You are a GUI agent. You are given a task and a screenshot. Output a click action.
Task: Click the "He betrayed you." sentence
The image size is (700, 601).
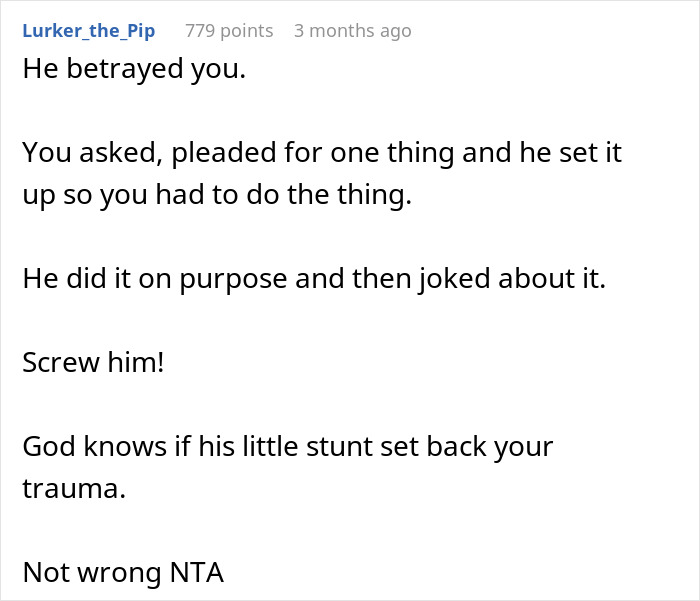tap(134, 71)
